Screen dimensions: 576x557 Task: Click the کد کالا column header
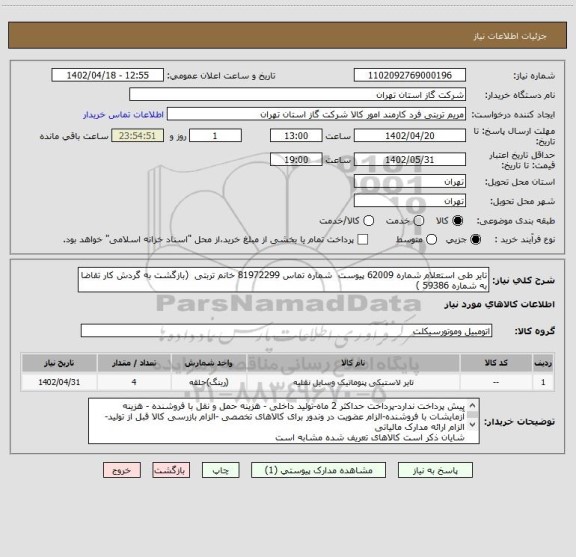(496, 363)
